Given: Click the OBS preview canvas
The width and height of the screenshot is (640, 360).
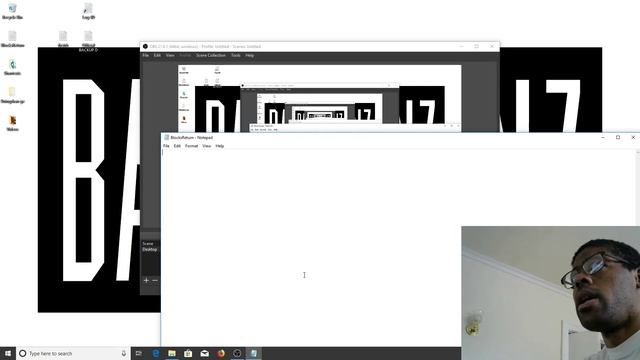Looking at the screenshot, I should (x=320, y=98).
